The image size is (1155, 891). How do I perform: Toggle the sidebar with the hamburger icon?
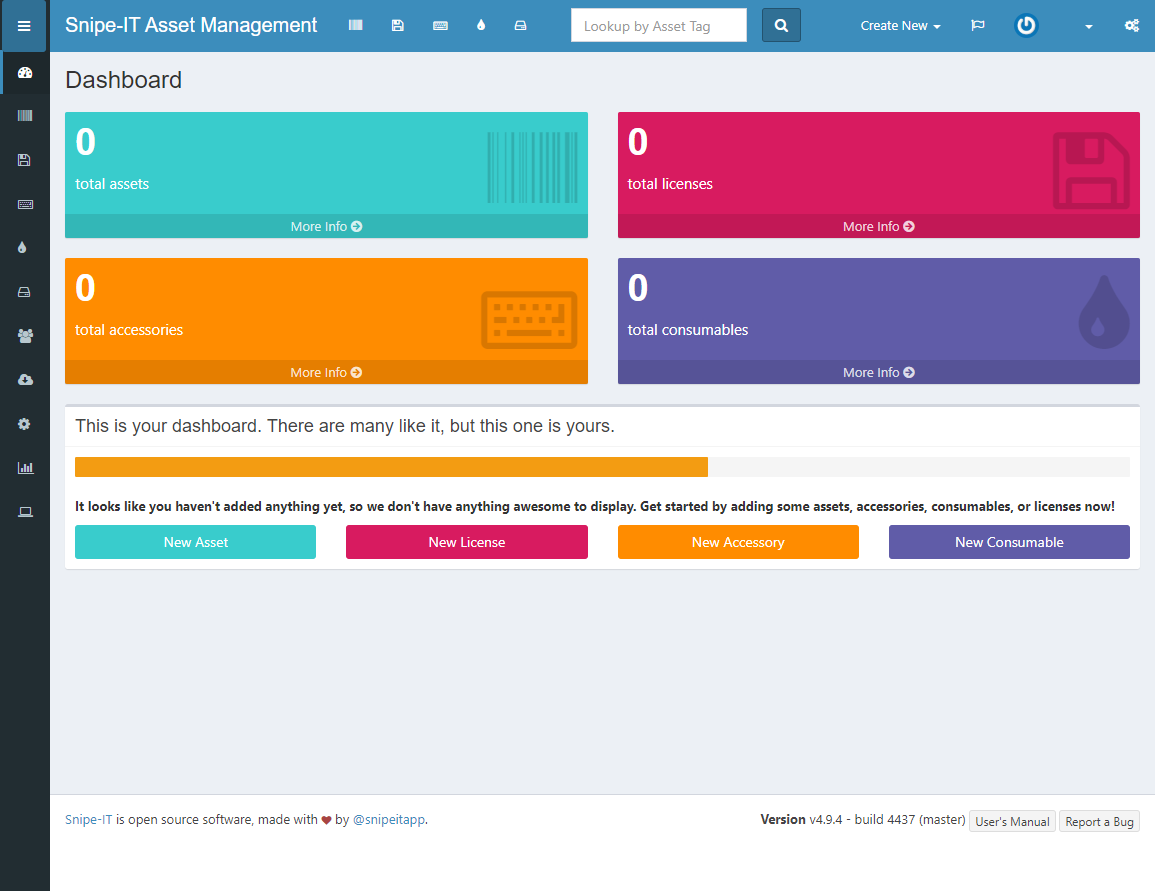coord(24,26)
